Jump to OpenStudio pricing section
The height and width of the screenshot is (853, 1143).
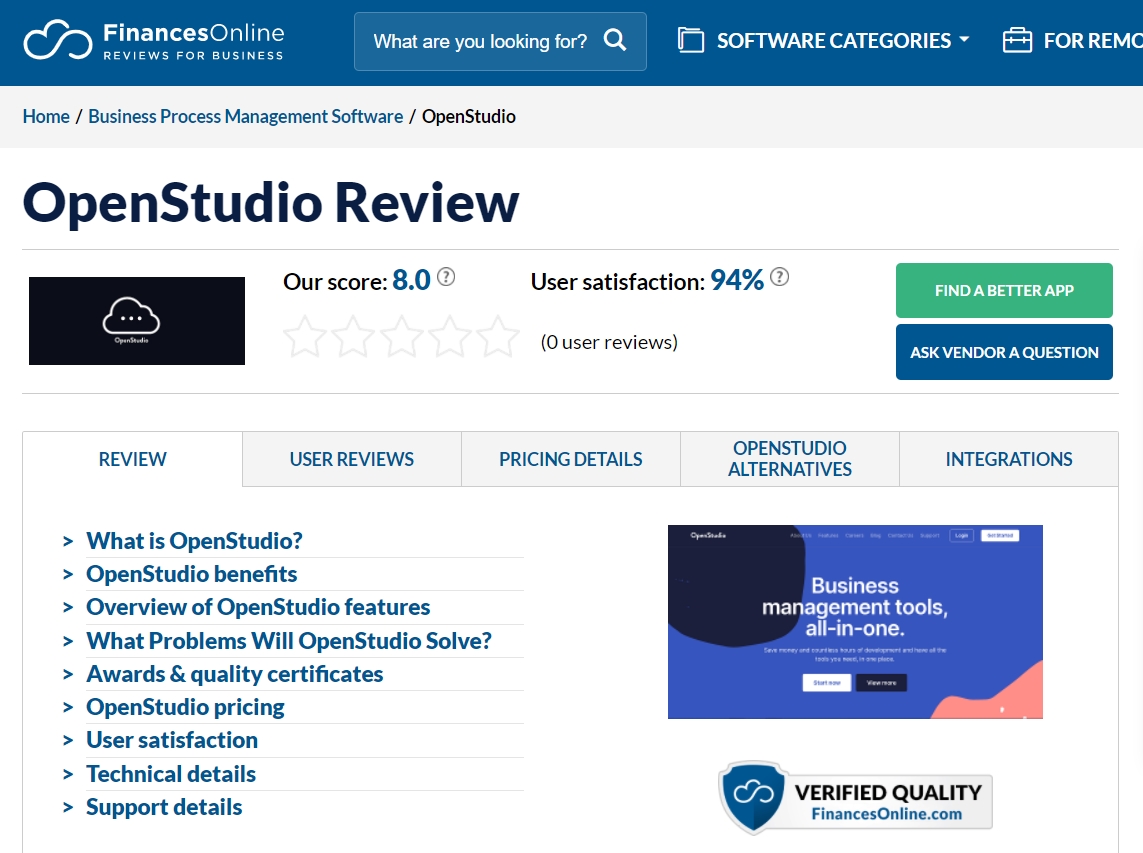coord(185,707)
